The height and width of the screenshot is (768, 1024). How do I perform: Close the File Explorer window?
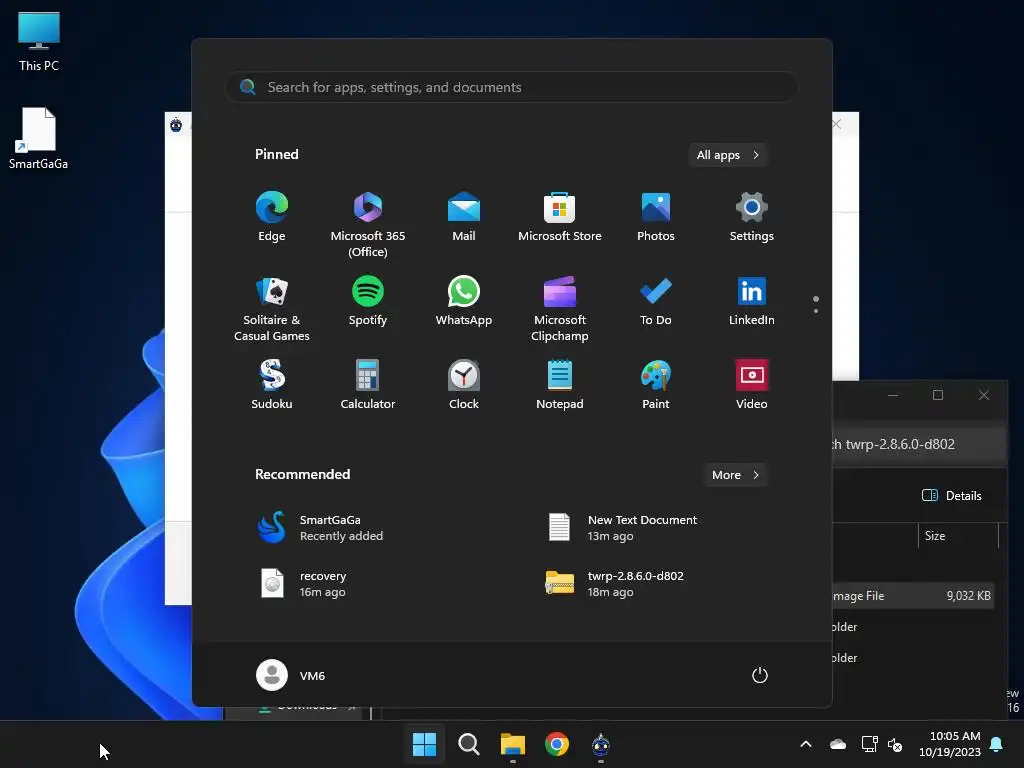click(984, 395)
